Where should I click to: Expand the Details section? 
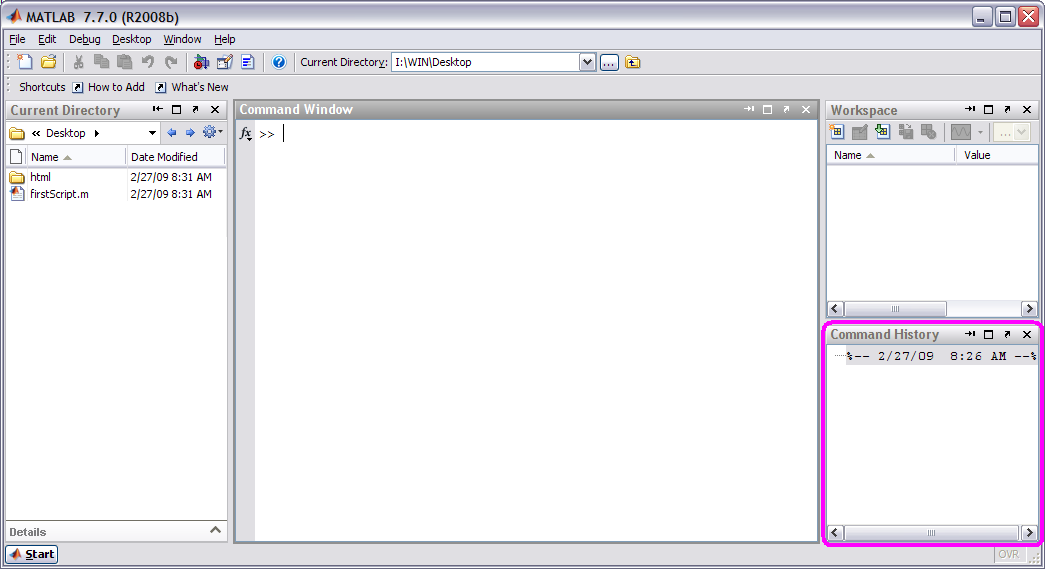pyautogui.click(x=215, y=531)
